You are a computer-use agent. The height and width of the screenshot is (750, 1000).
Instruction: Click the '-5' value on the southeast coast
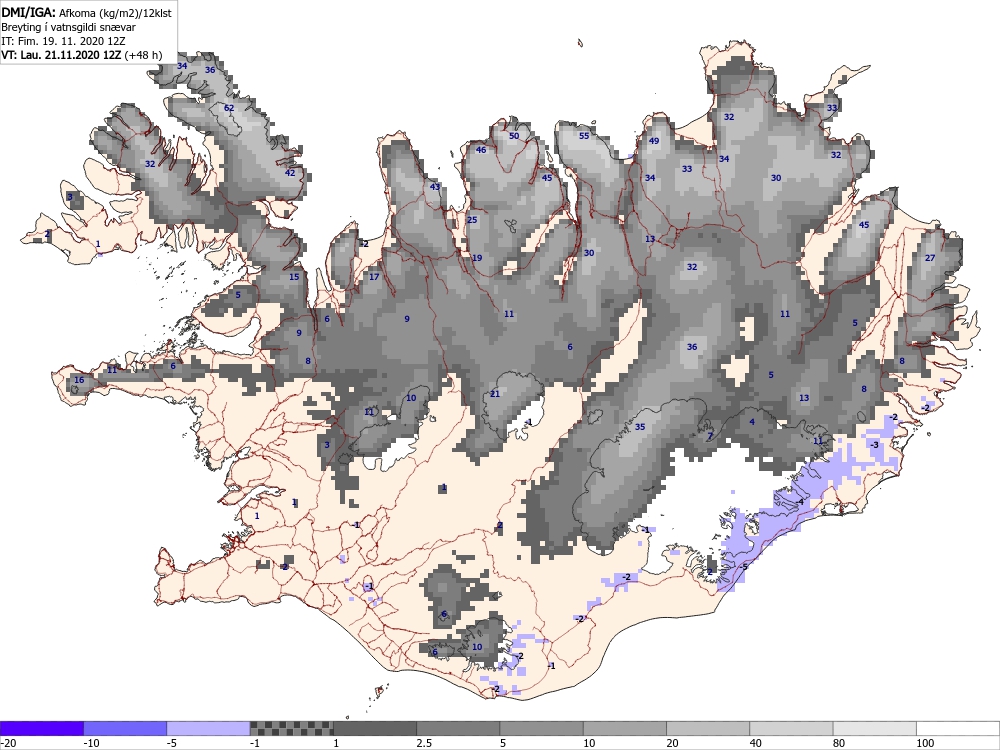(x=744, y=567)
